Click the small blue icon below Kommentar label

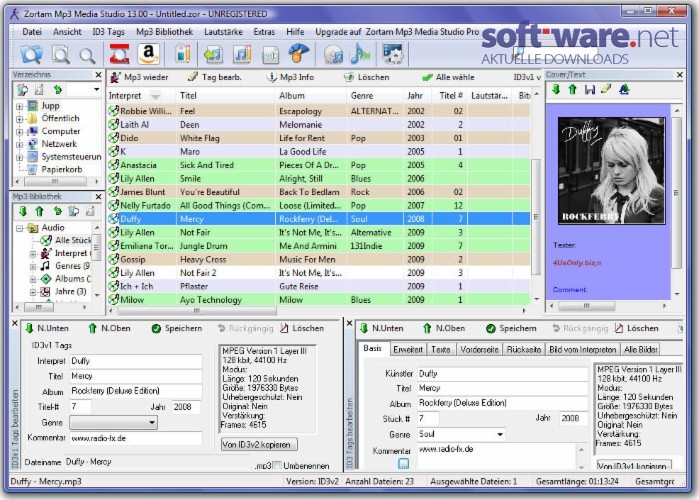pos(403,464)
